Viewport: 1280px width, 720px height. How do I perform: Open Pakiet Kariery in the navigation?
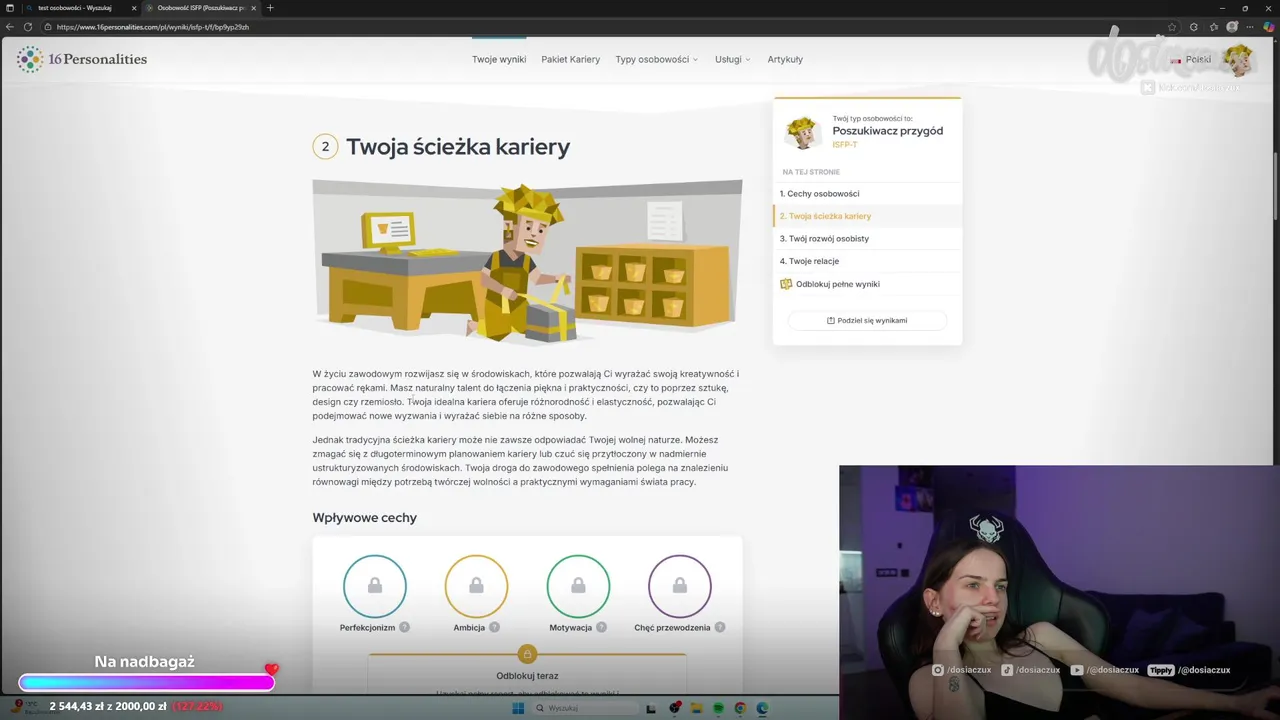click(x=571, y=59)
